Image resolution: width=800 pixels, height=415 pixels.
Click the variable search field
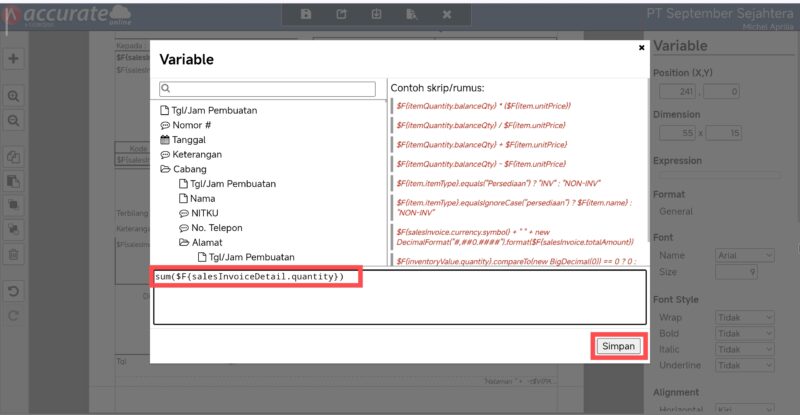coord(270,89)
